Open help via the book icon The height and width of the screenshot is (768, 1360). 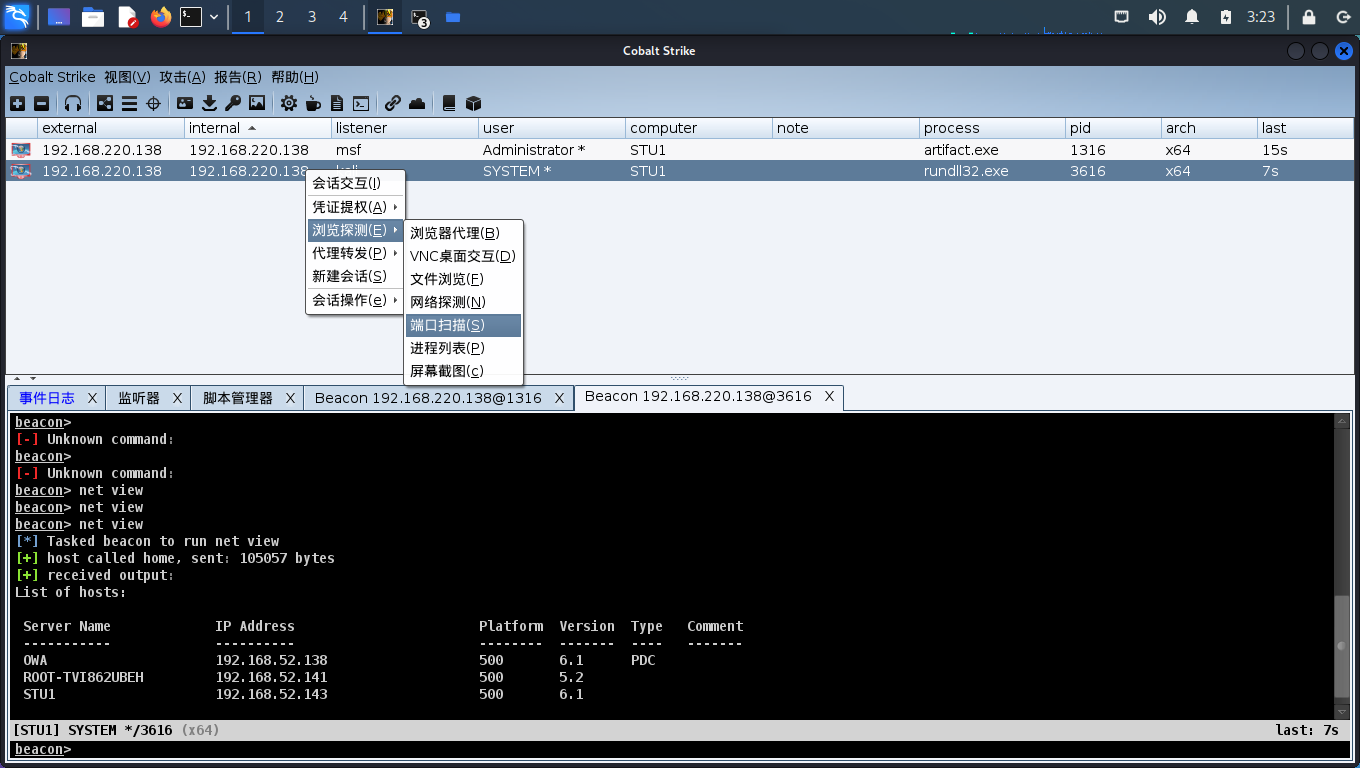[x=449, y=103]
